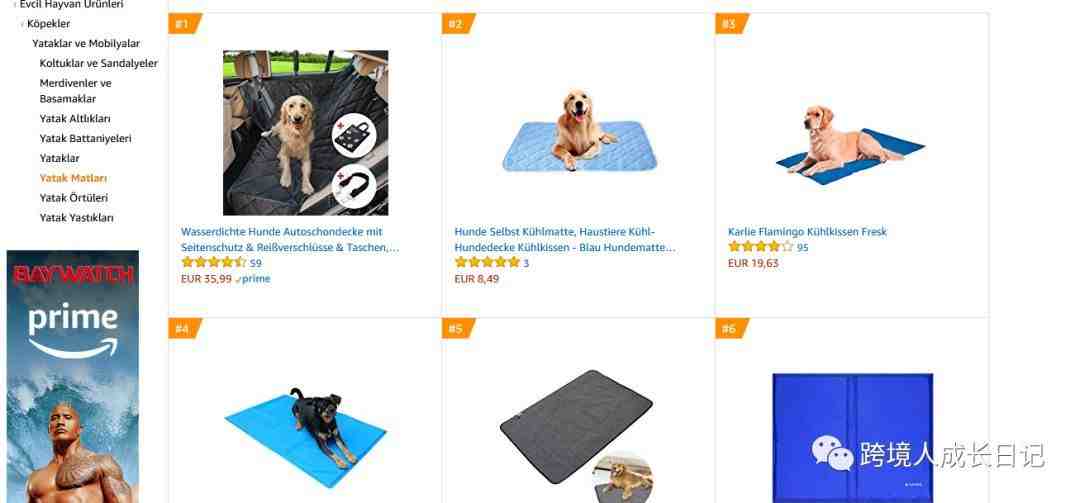
Task: Click the car seat cover product image
Action: [x=305, y=132]
